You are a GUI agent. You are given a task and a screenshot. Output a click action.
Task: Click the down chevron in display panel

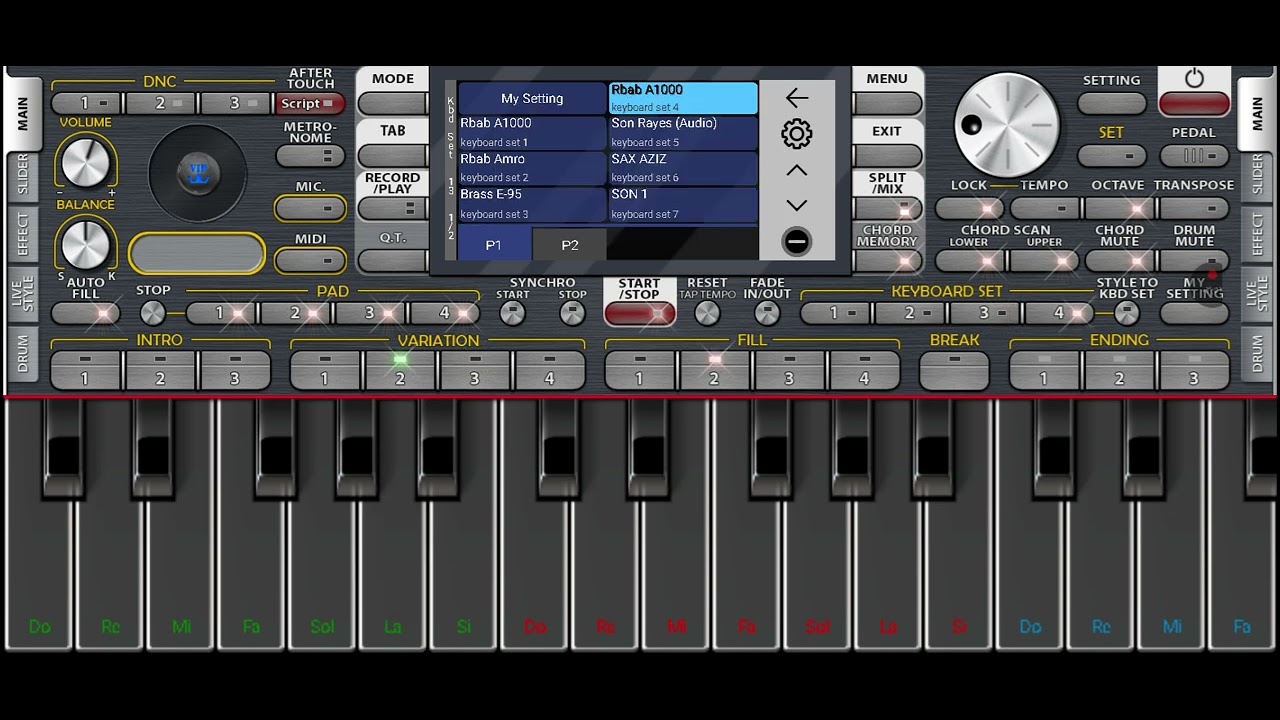(x=797, y=206)
